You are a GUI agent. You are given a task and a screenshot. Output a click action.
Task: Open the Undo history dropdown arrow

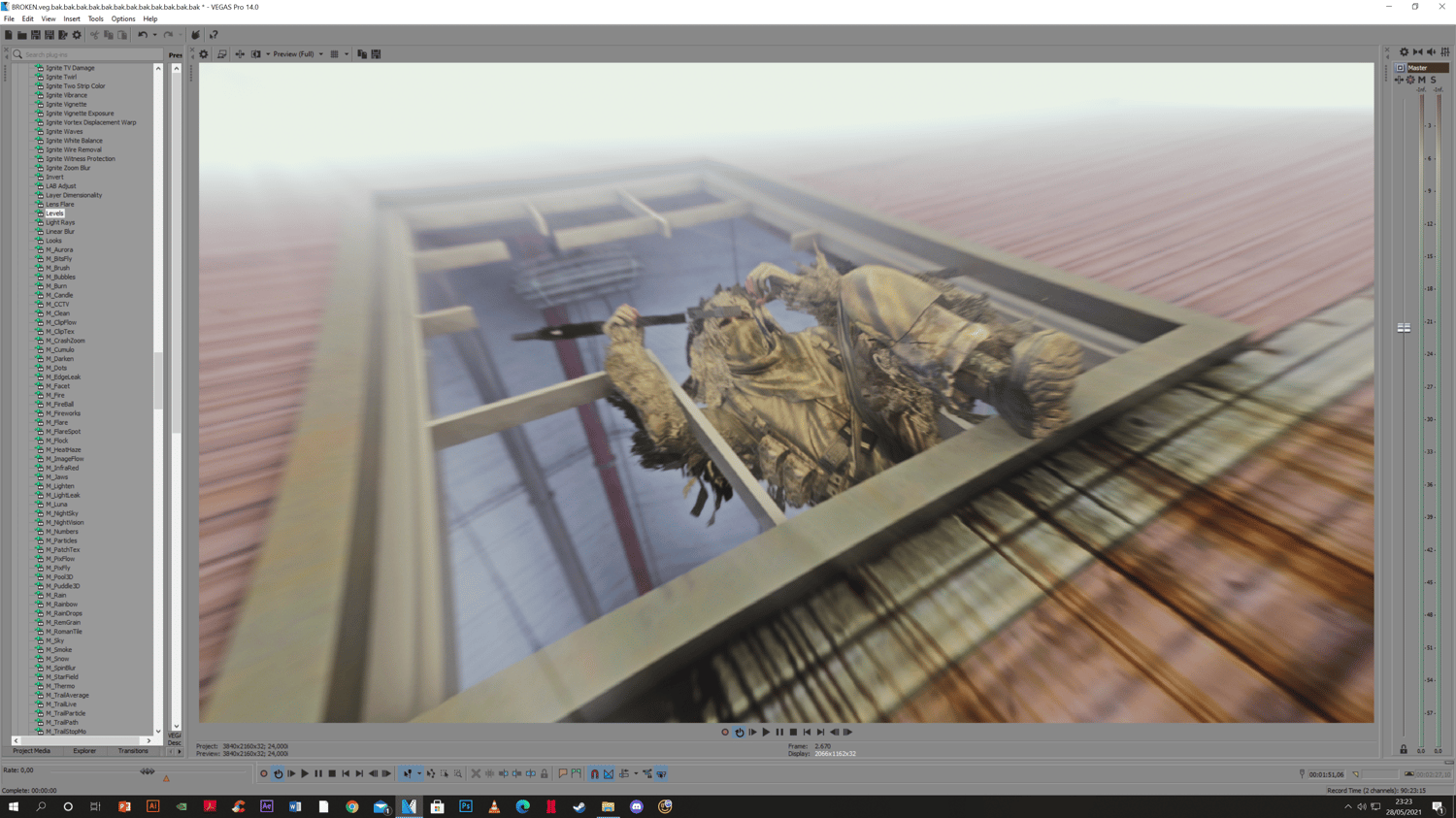(x=154, y=35)
